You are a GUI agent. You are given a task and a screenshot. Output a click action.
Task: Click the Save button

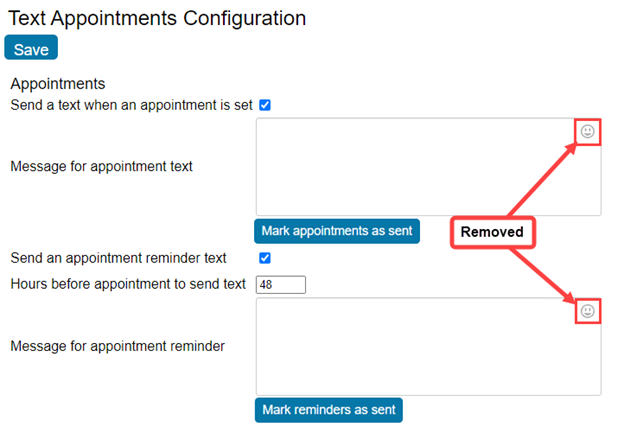point(31,48)
